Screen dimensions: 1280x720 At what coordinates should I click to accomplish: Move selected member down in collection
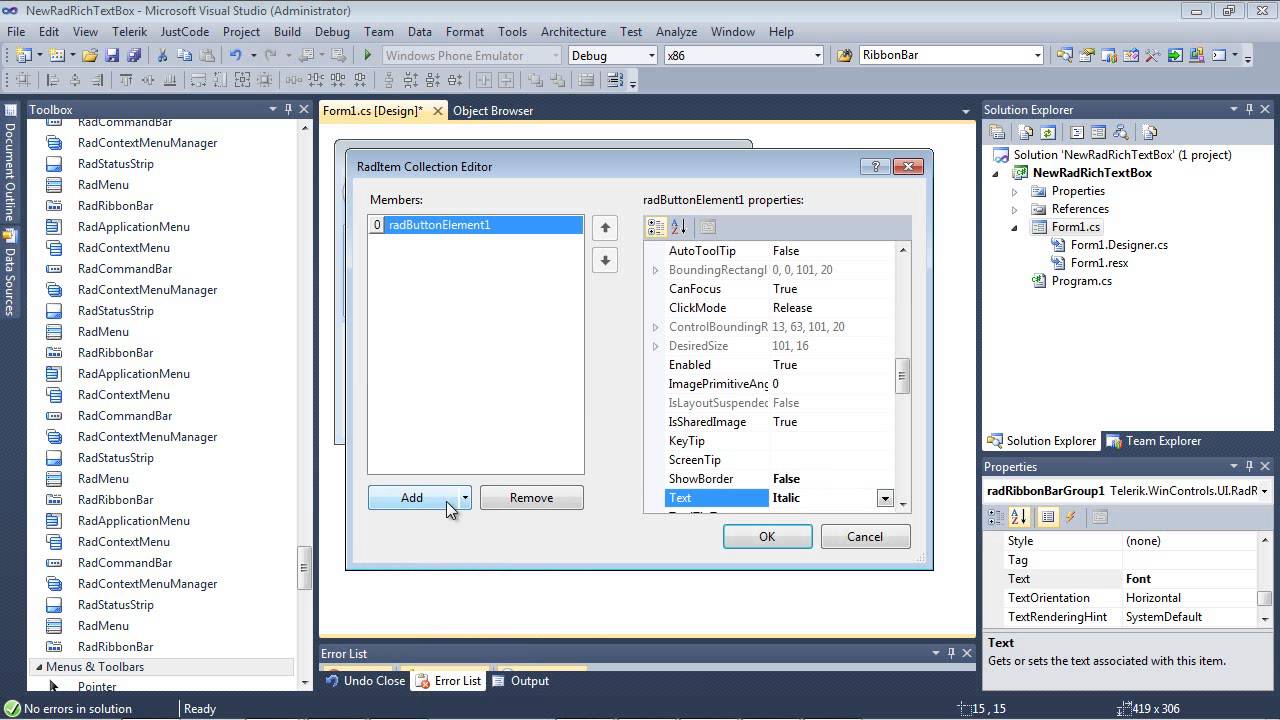coord(605,260)
